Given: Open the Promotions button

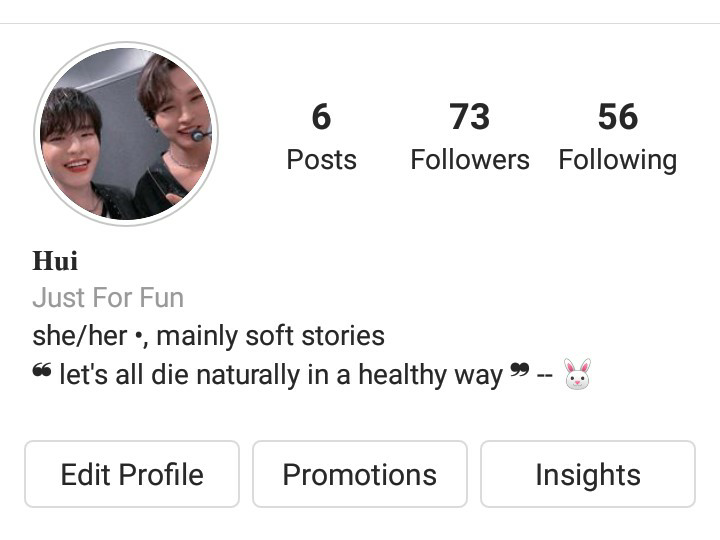Looking at the screenshot, I should pos(360,474).
